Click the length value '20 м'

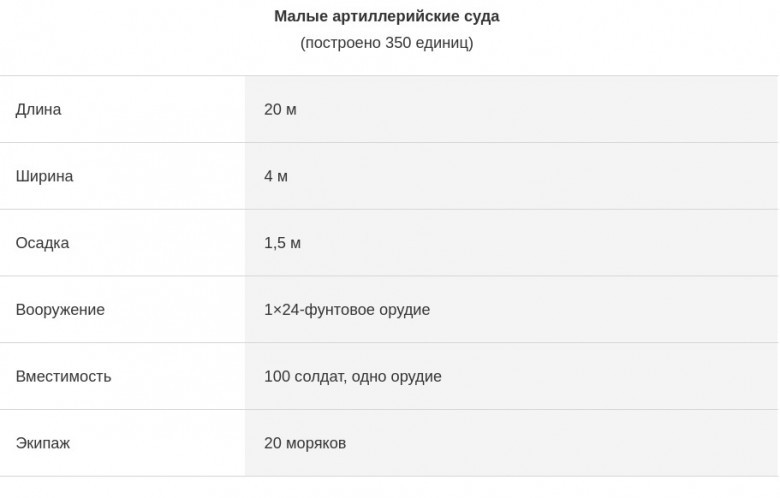280,109
